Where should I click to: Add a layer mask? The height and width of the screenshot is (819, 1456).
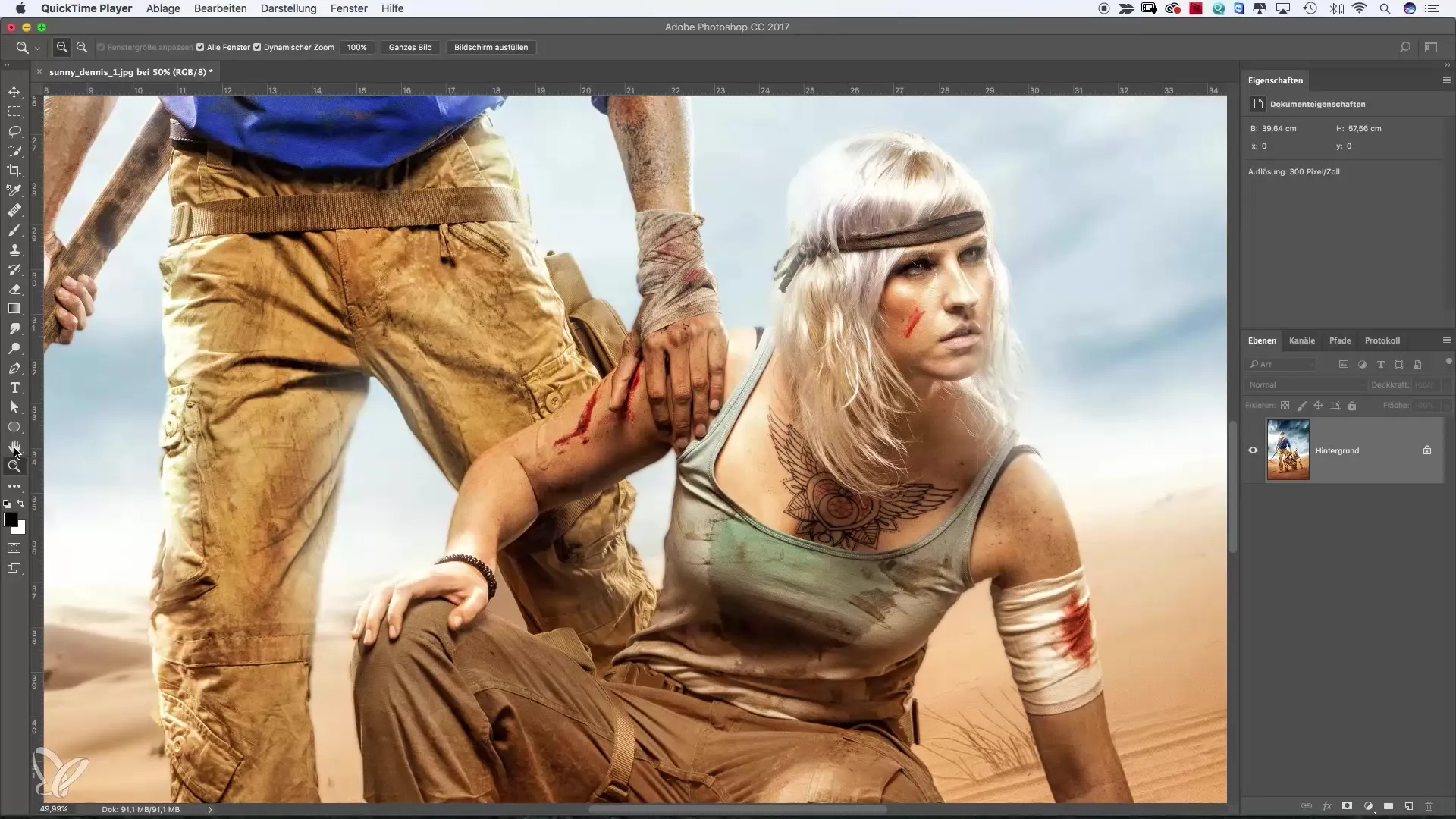[1348, 806]
